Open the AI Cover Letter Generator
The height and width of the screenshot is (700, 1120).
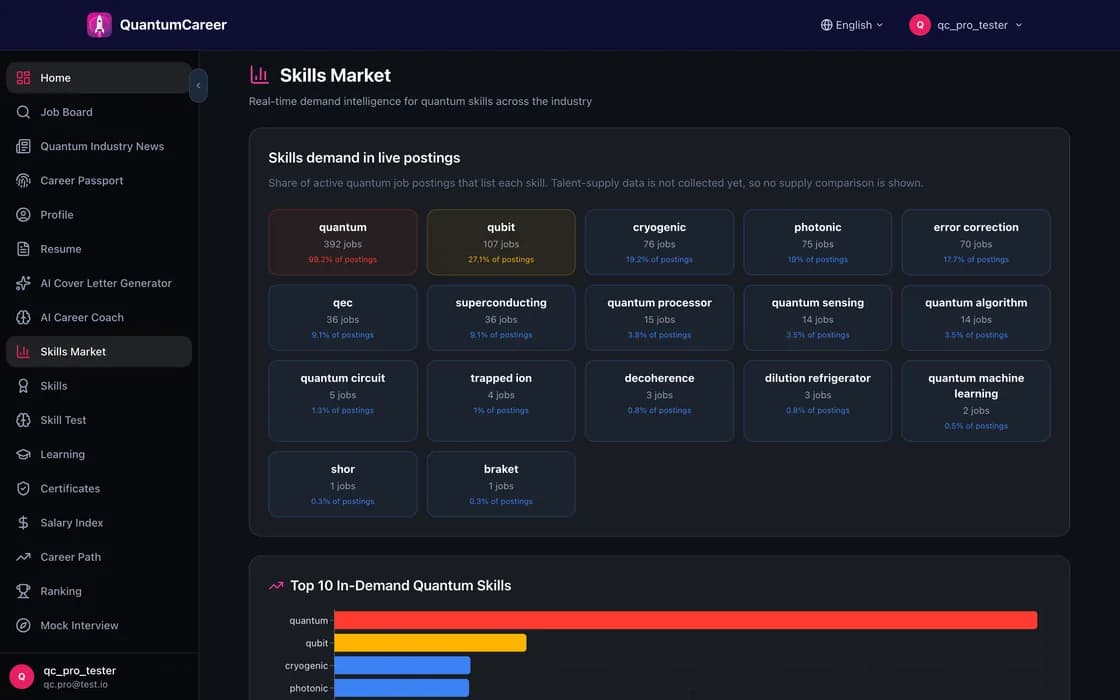99,284
